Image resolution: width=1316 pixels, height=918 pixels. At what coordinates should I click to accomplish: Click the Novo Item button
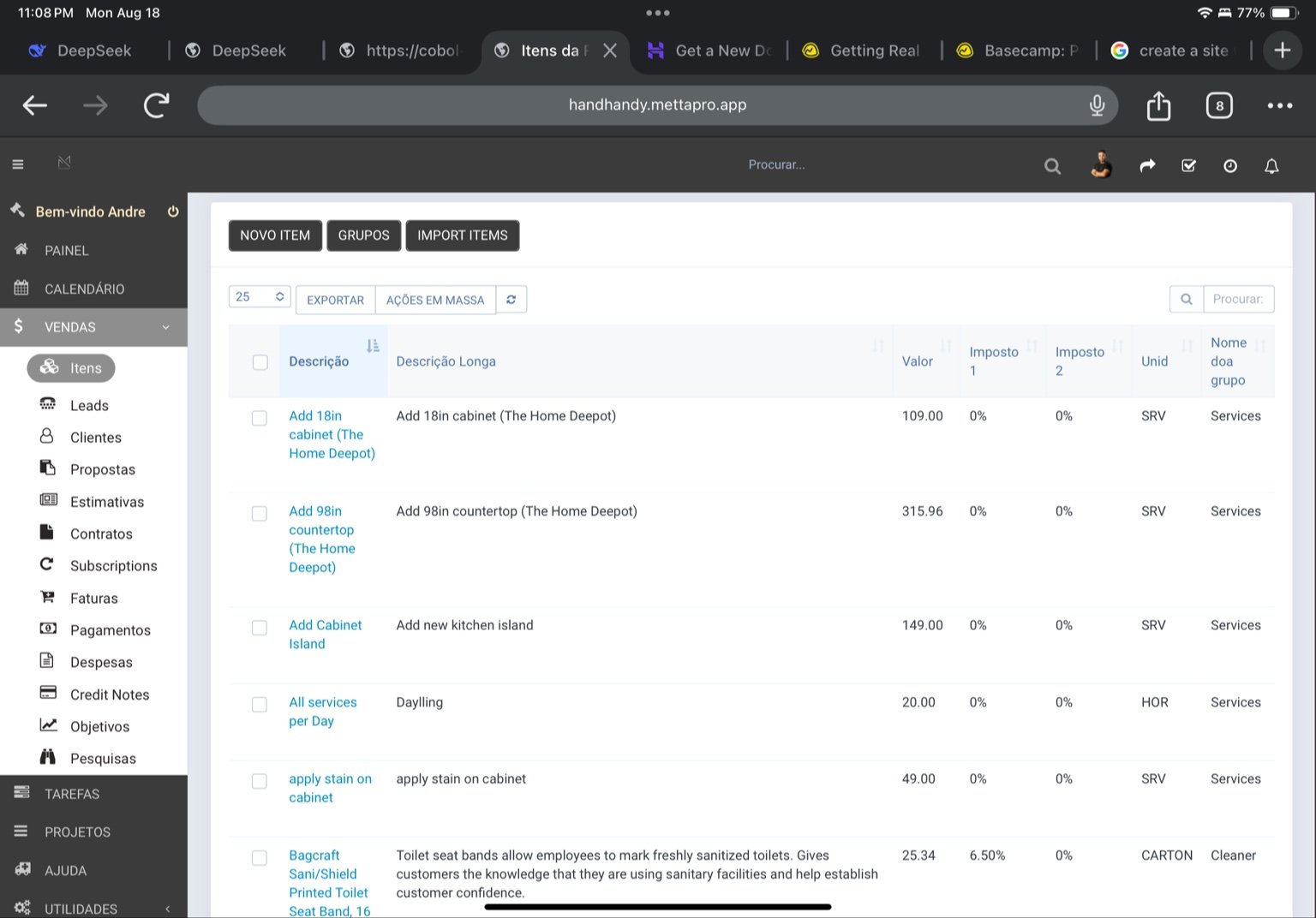coord(275,235)
